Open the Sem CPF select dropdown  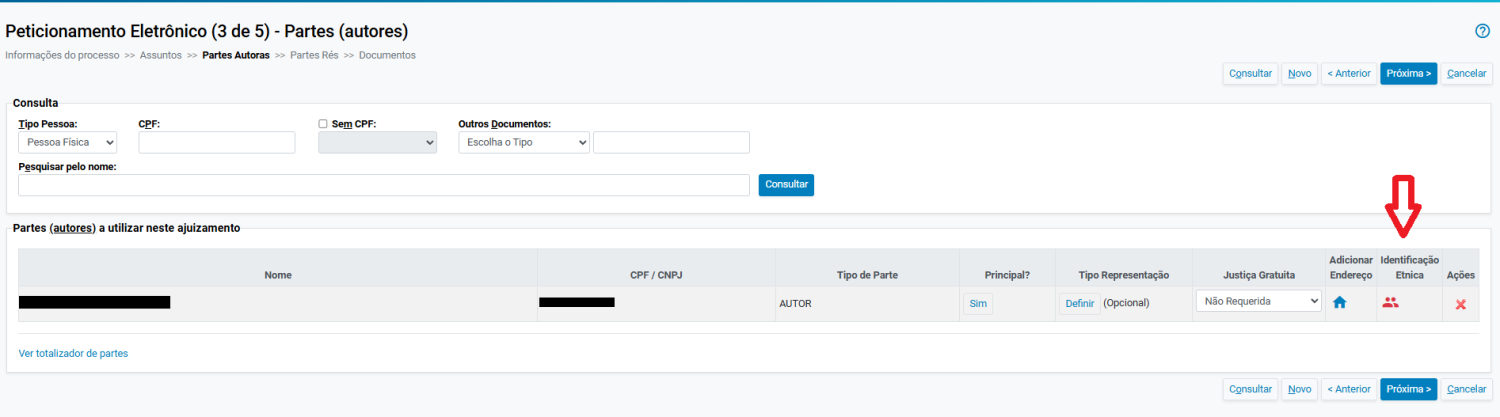[x=377, y=143]
